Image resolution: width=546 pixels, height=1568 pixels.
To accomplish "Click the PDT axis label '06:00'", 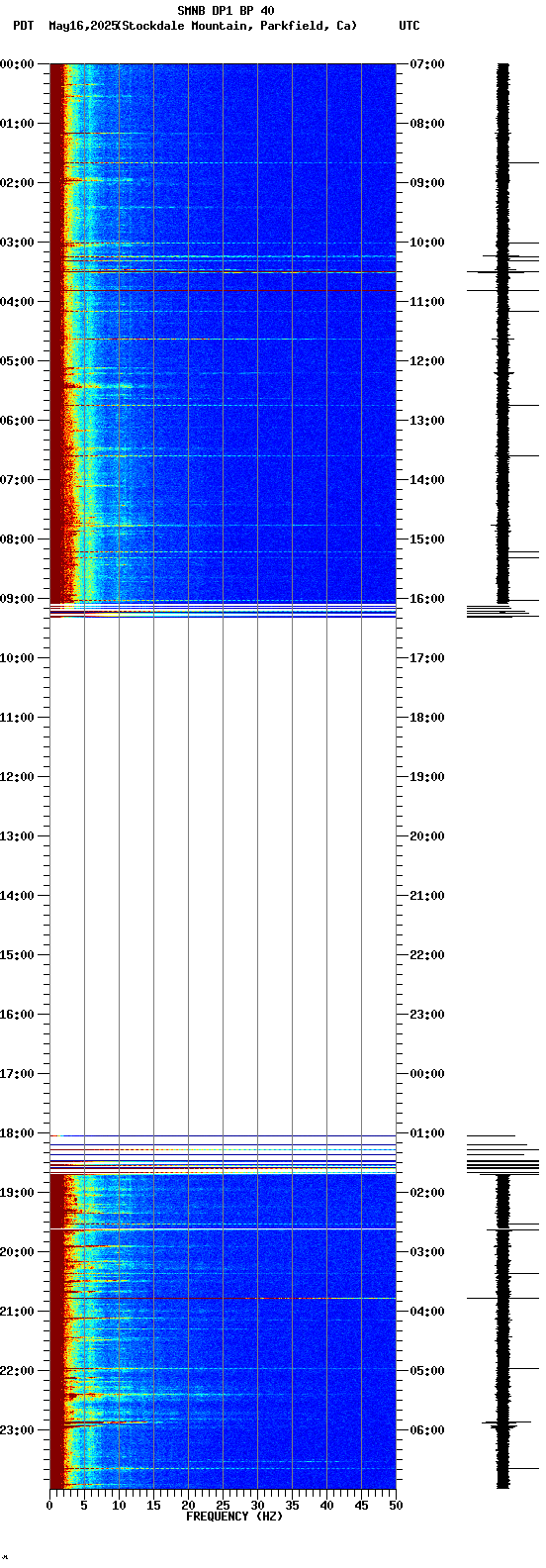I will [x=18, y=421].
